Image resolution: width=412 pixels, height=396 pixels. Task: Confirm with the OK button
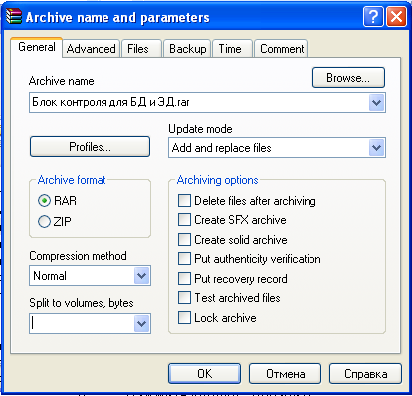(x=204, y=374)
